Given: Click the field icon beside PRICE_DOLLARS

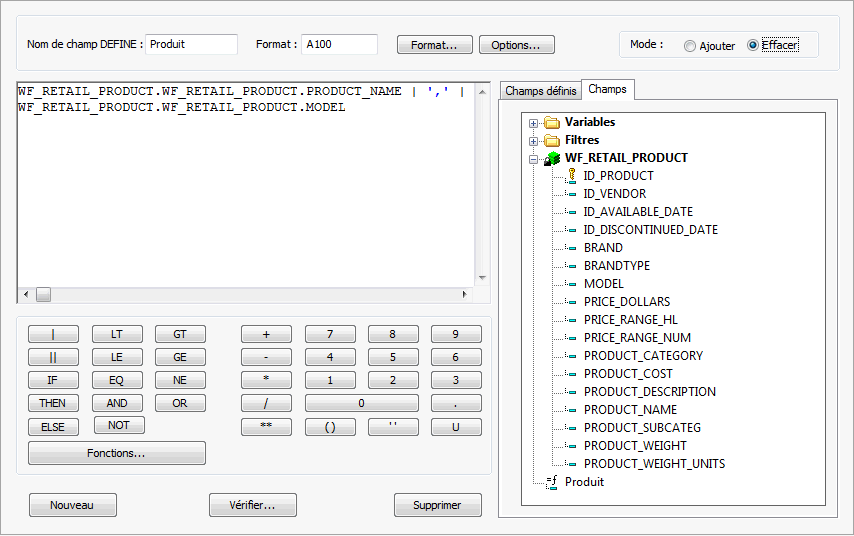Looking at the screenshot, I should pyautogui.click(x=571, y=302).
